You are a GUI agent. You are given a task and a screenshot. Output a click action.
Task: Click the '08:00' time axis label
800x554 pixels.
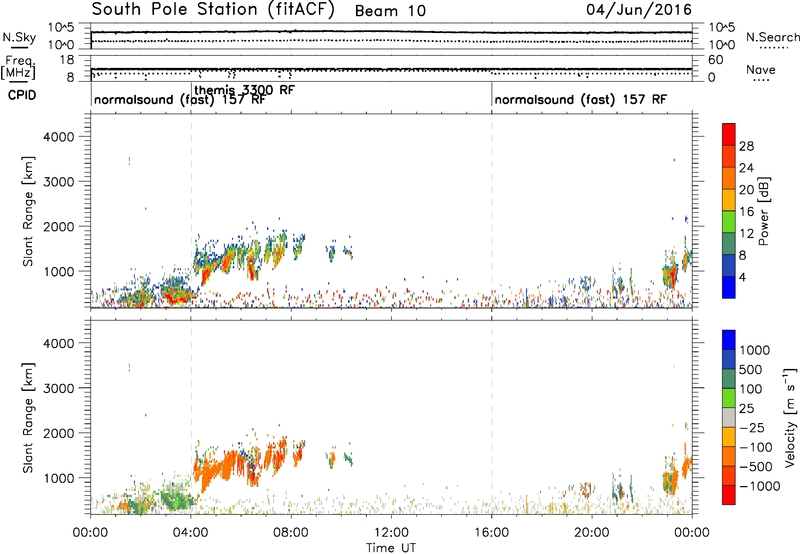[291, 533]
